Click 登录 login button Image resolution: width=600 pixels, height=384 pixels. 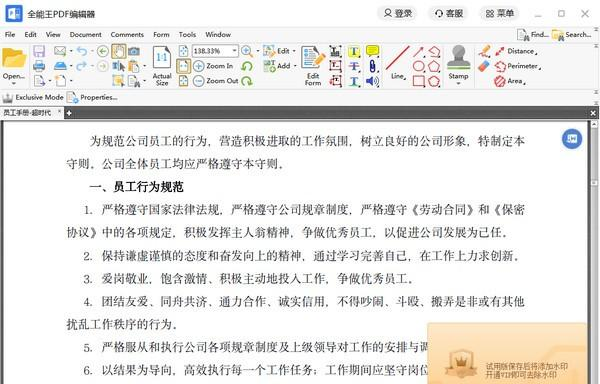(x=398, y=13)
